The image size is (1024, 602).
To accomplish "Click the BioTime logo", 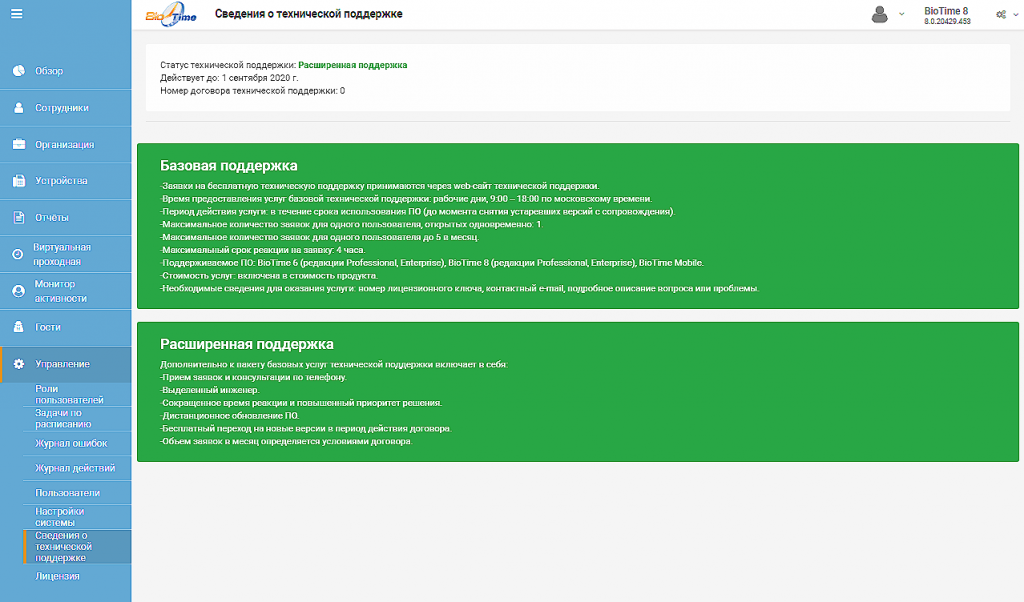I will coord(171,14).
